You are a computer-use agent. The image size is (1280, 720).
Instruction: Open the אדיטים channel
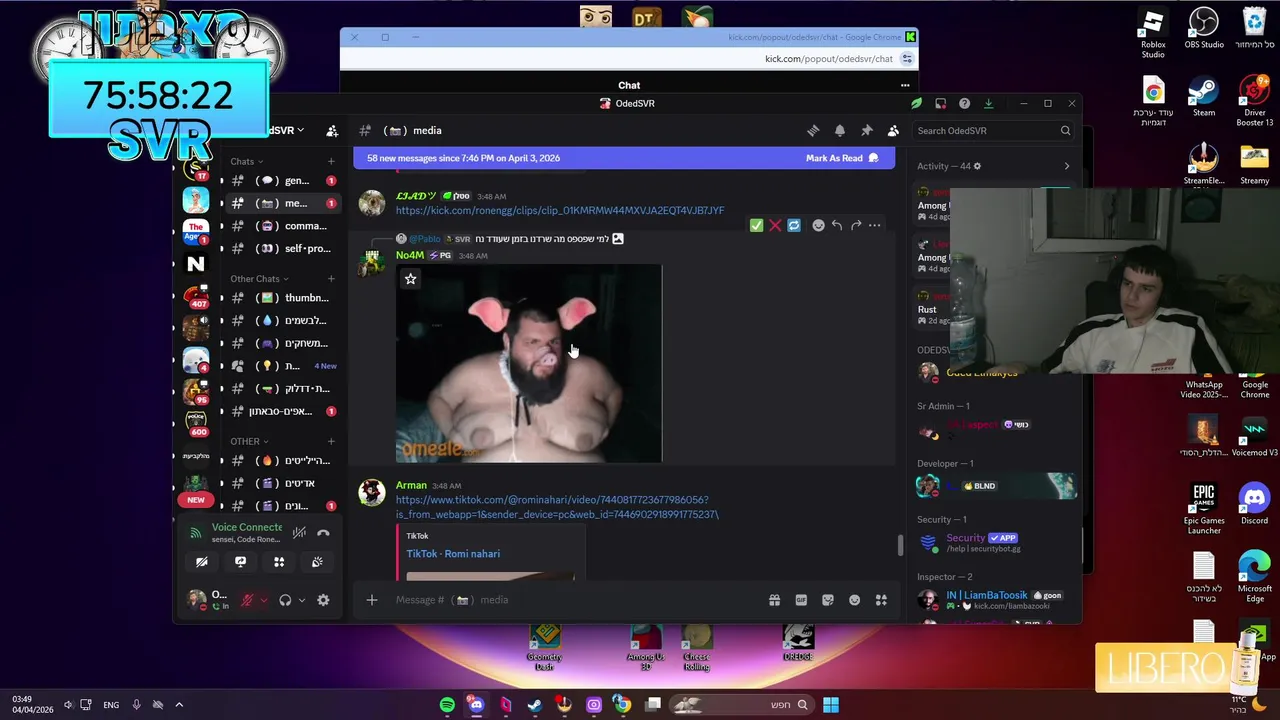(x=283, y=484)
